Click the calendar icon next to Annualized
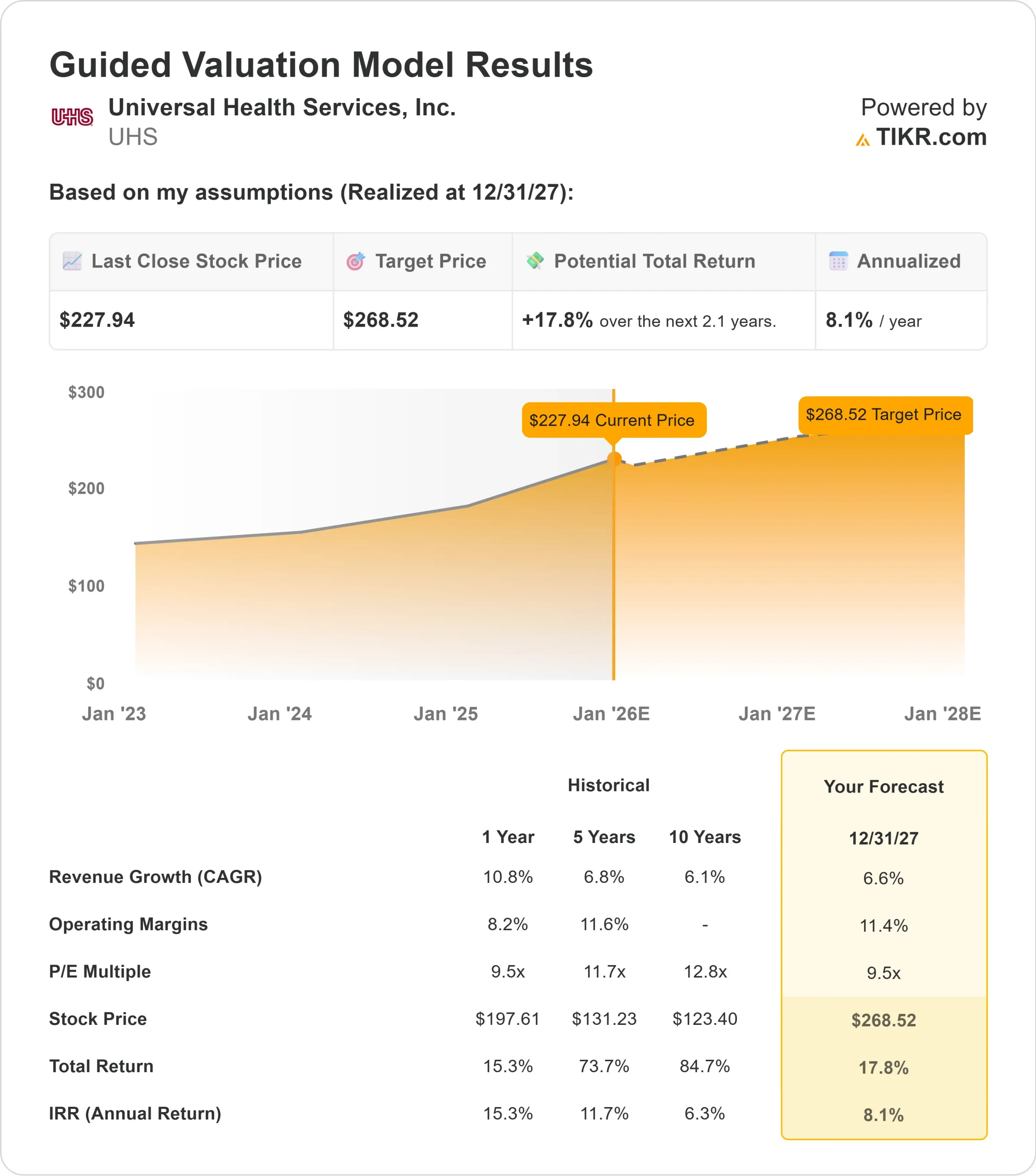Screen dimensions: 1036x1176 (x=838, y=260)
